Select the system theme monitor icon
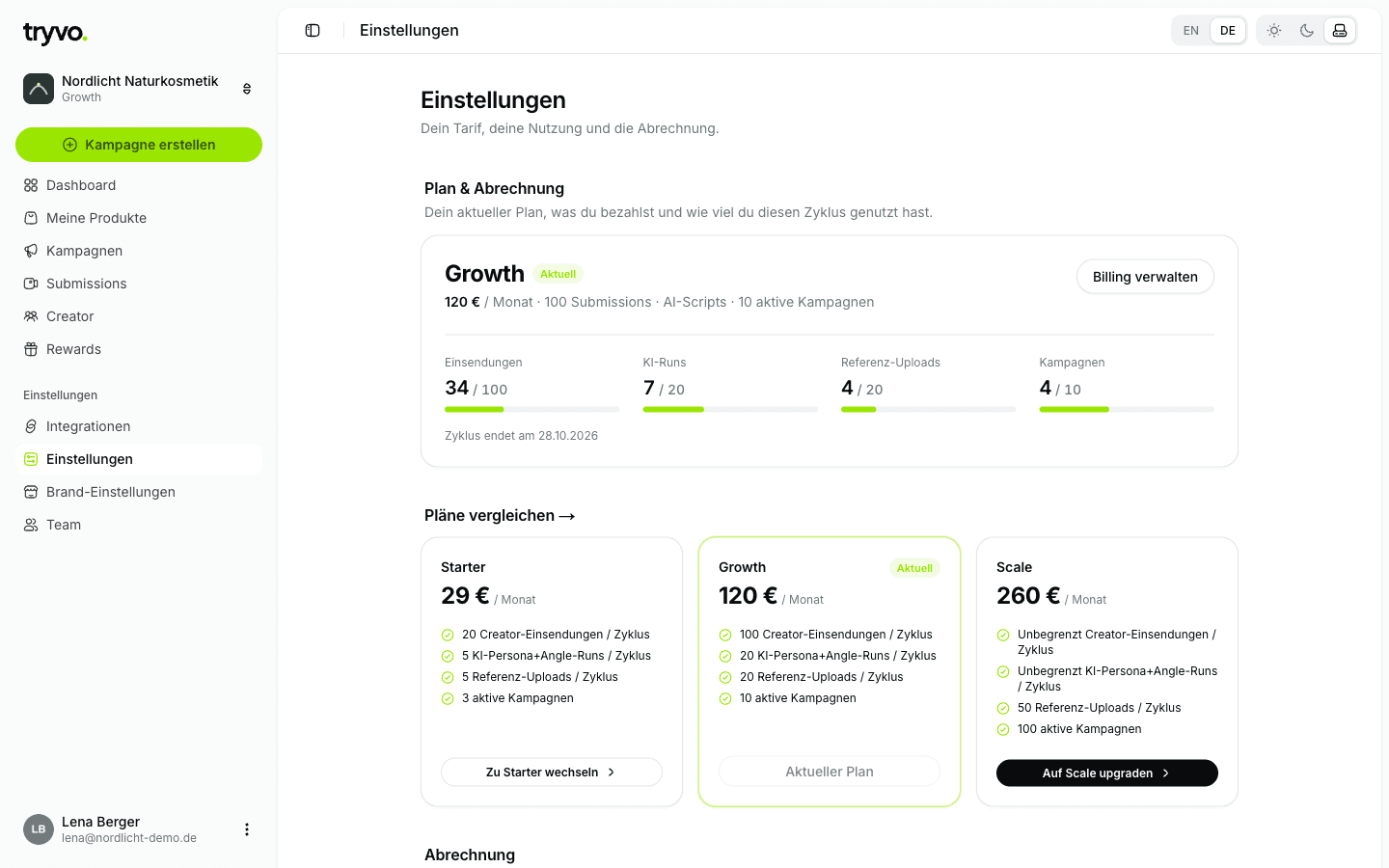Screen dimensions: 1389x868 (x=1340, y=31)
